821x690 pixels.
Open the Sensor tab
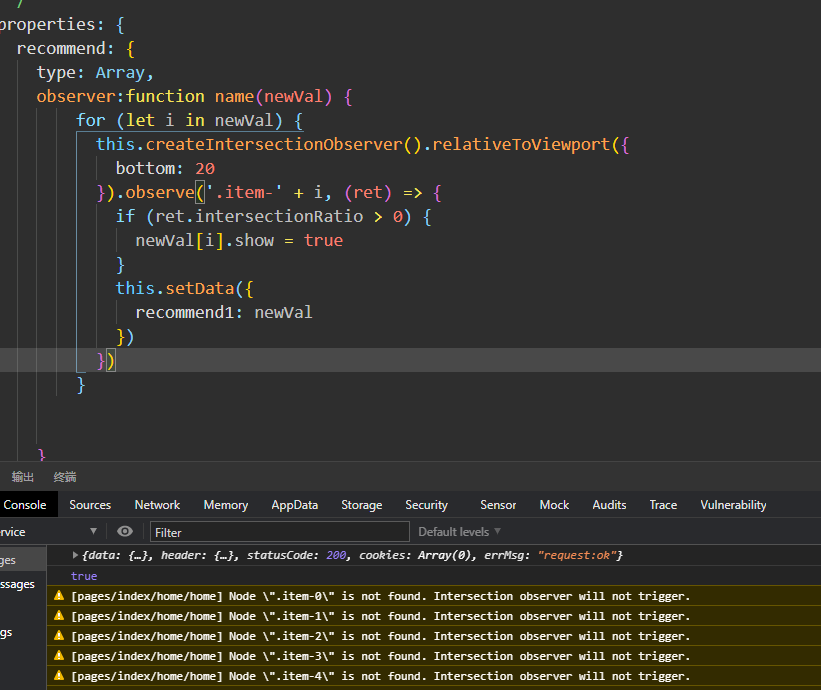click(498, 505)
